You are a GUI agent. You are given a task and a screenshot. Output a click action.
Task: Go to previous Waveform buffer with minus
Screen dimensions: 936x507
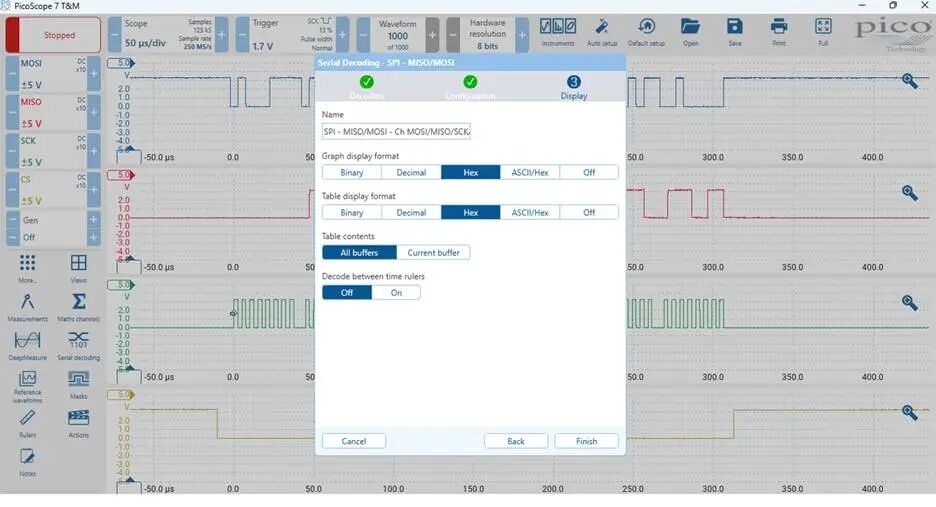pyautogui.click(x=363, y=35)
